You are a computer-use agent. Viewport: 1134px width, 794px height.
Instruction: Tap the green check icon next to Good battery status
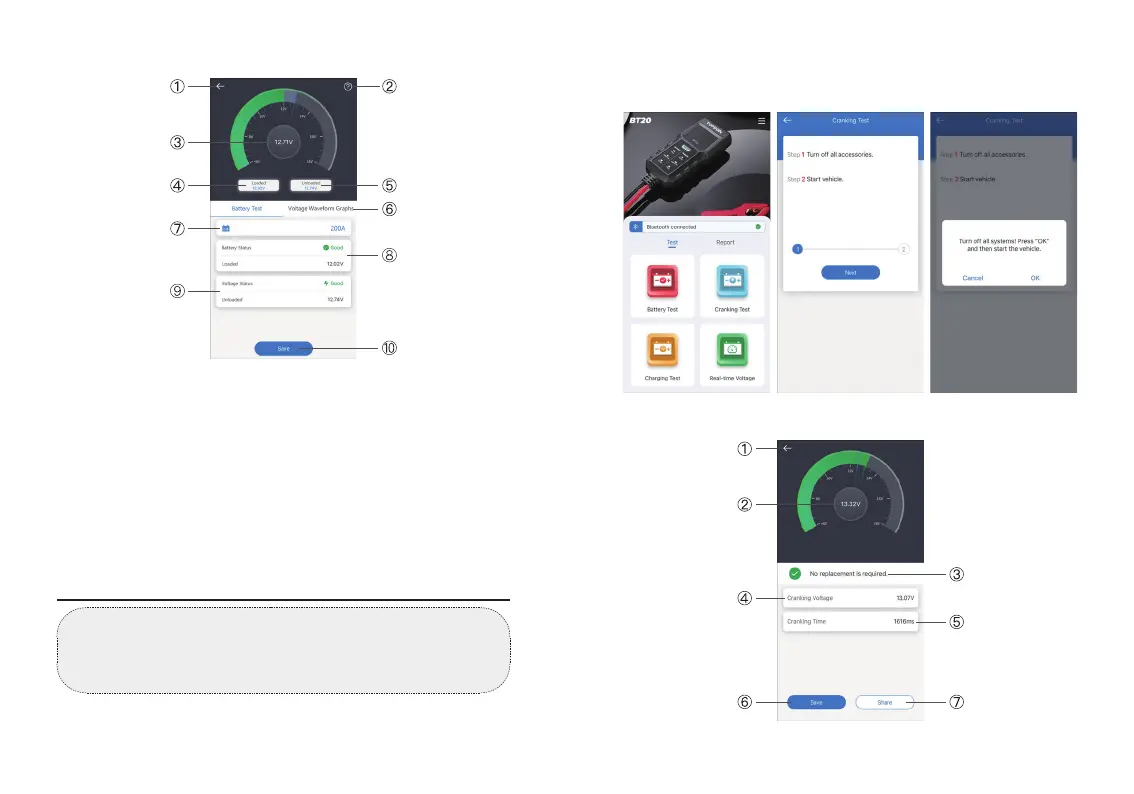pos(325,247)
